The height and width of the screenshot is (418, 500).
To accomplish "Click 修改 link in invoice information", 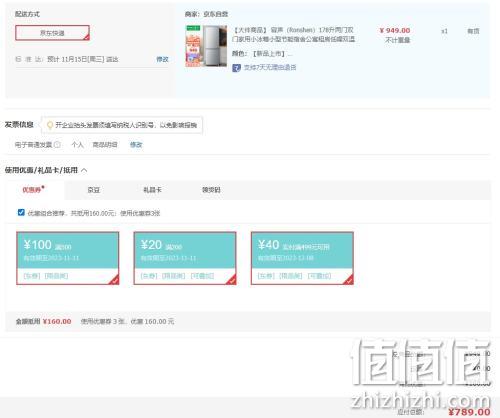I will (x=136, y=145).
